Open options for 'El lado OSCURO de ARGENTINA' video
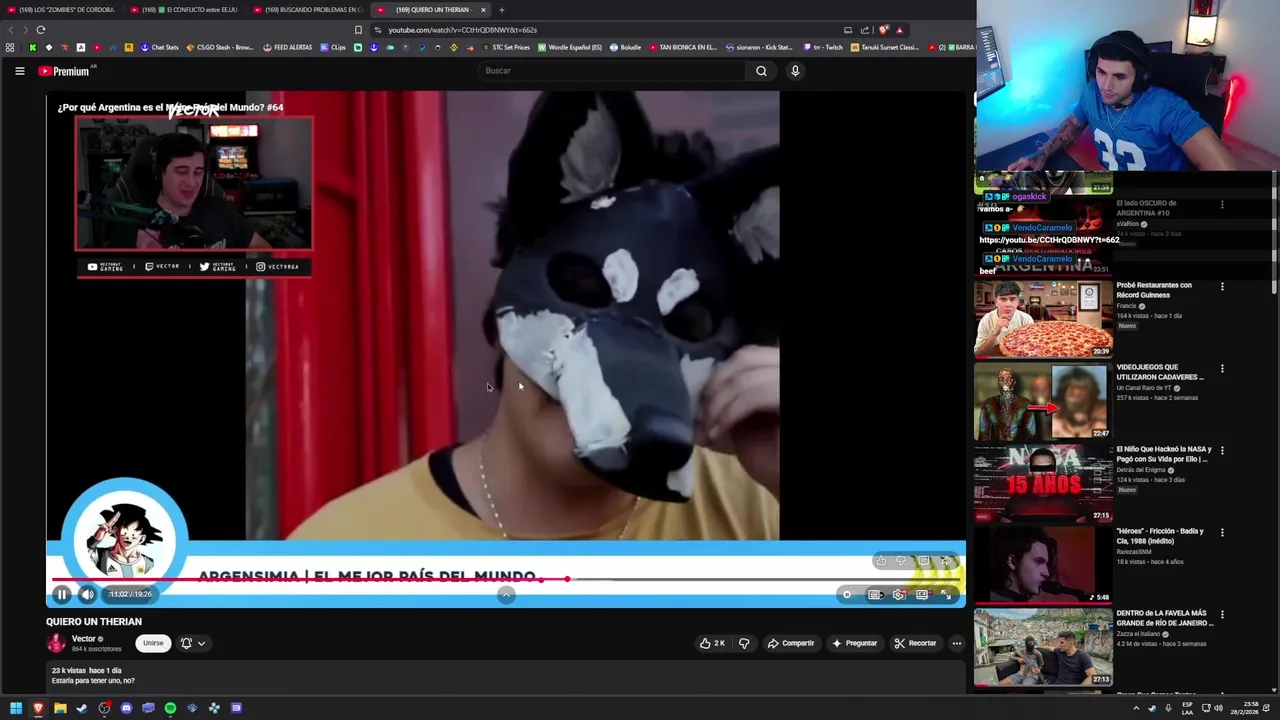 click(x=1222, y=205)
